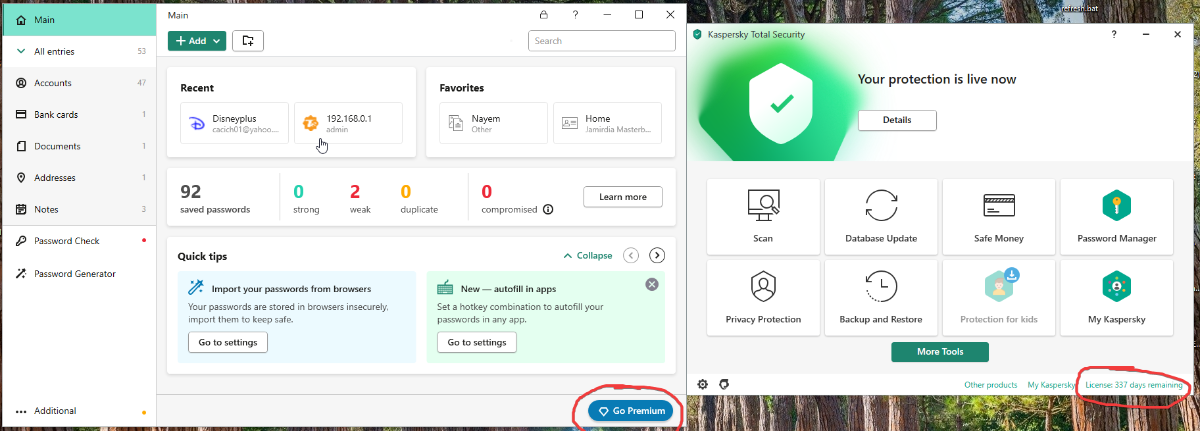Open the Protection for kids tile

999,297
